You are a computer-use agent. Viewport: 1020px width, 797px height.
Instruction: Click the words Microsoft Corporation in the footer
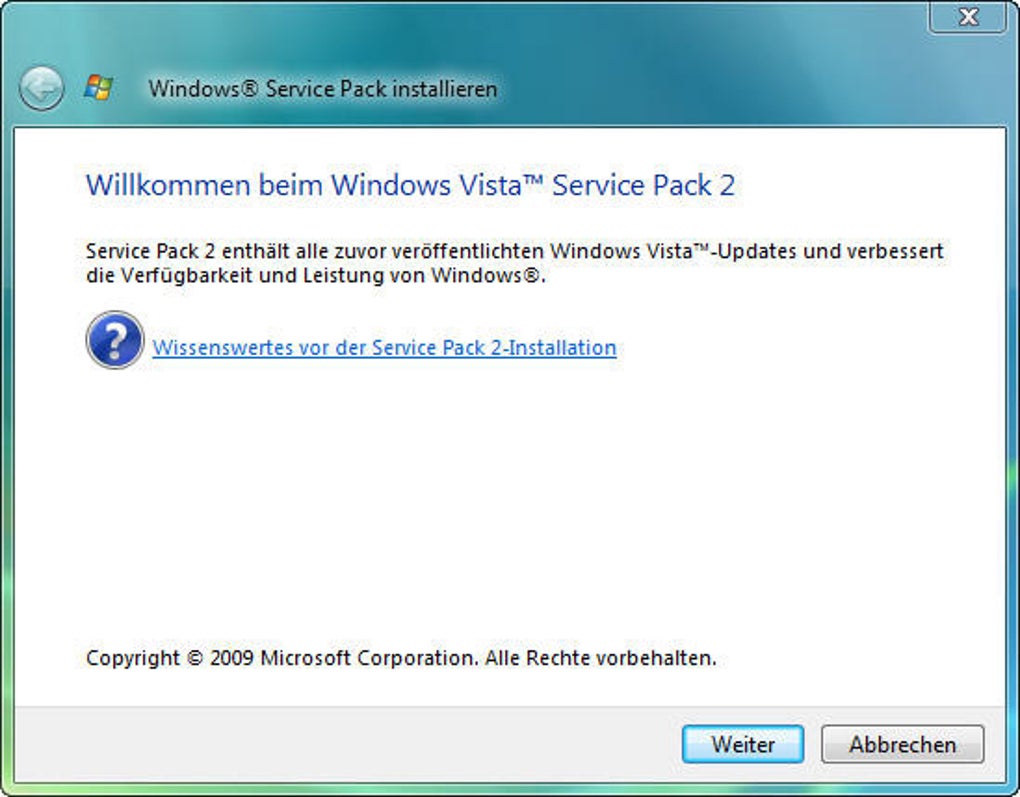pyautogui.click(x=370, y=658)
